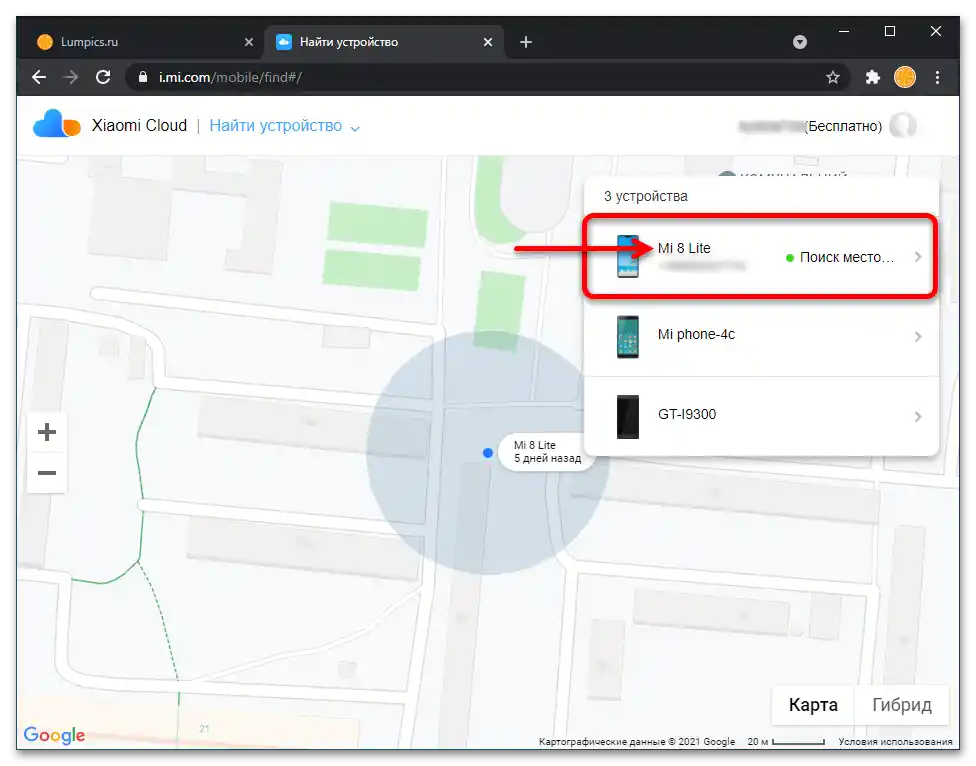Click the Xiaomi Cloud logo

click(x=57, y=124)
